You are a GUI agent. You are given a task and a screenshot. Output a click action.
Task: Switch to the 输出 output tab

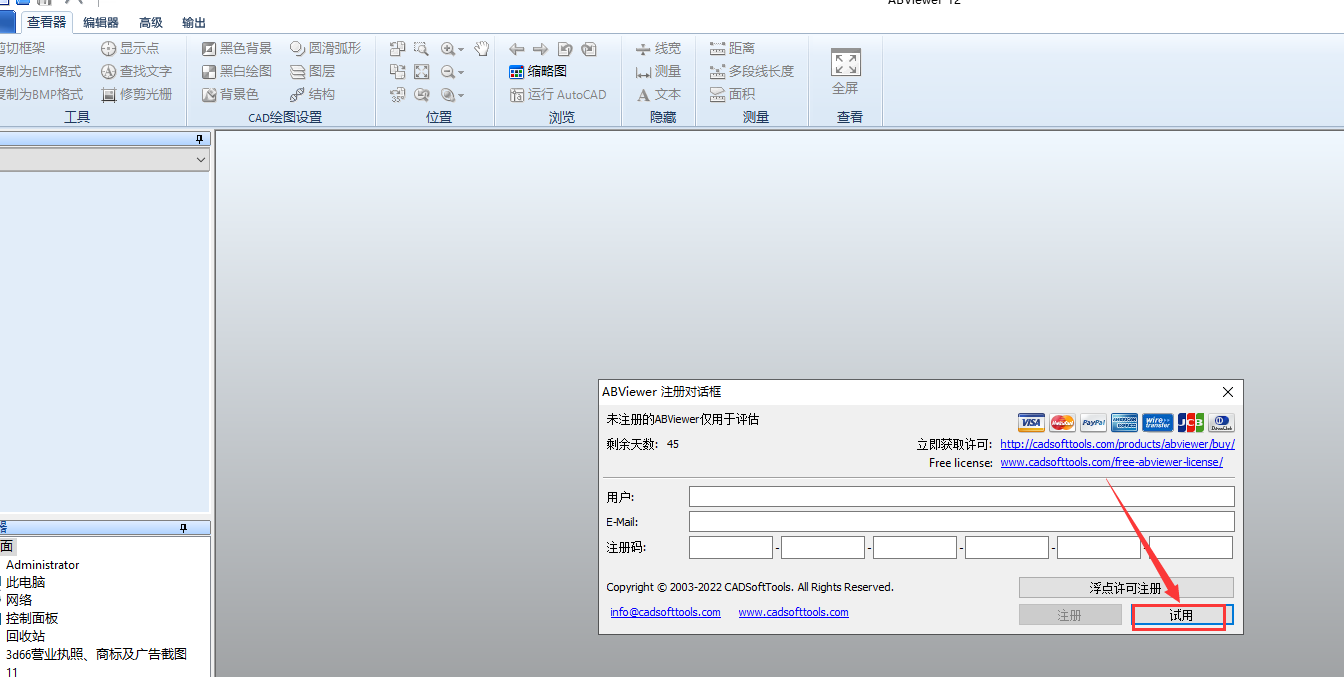(x=194, y=22)
